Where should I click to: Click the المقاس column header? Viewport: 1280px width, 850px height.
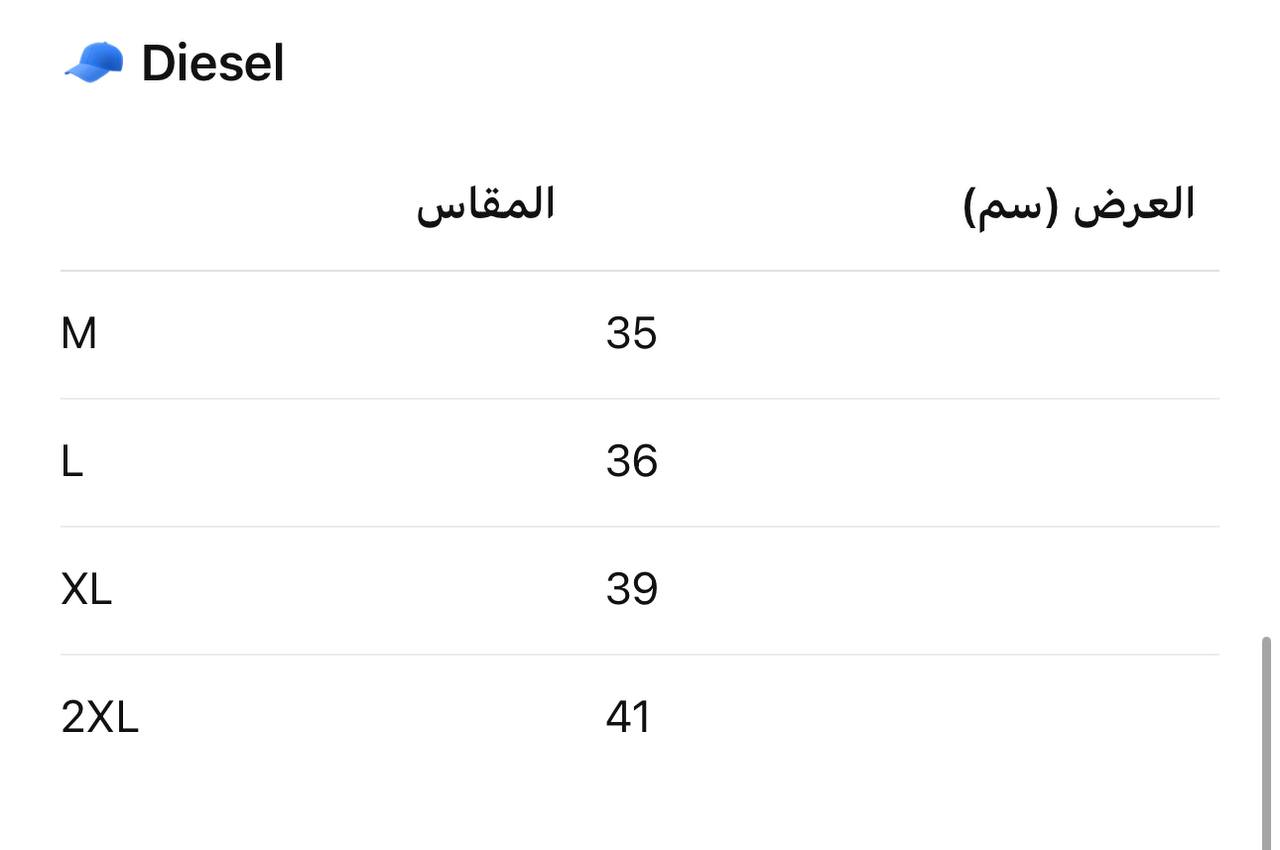(485, 204)
